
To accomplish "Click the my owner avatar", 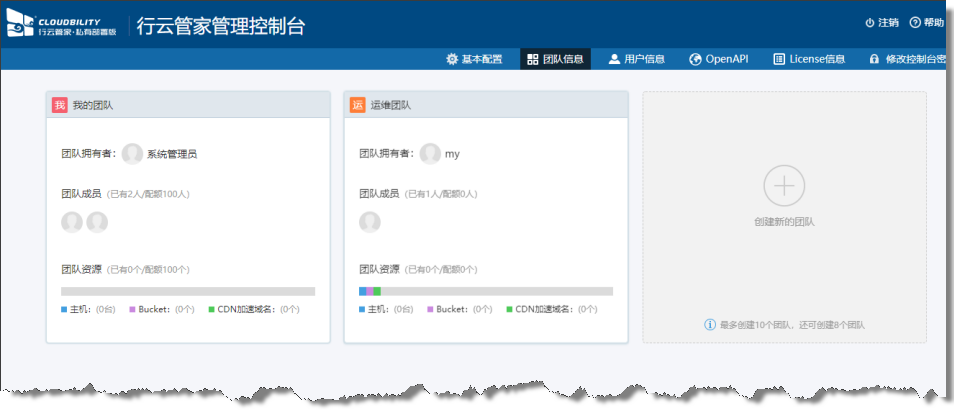I will point(430,154).
